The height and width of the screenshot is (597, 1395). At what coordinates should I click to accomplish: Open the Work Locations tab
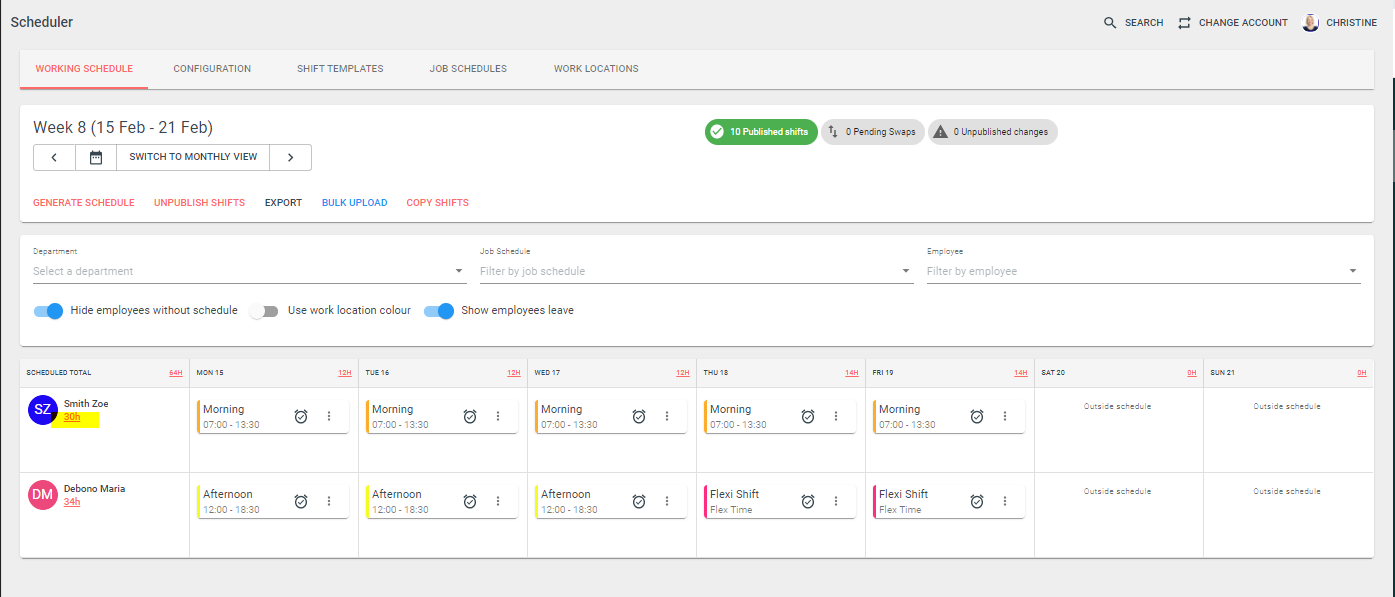pyautogui.click(x=596, y=69)
